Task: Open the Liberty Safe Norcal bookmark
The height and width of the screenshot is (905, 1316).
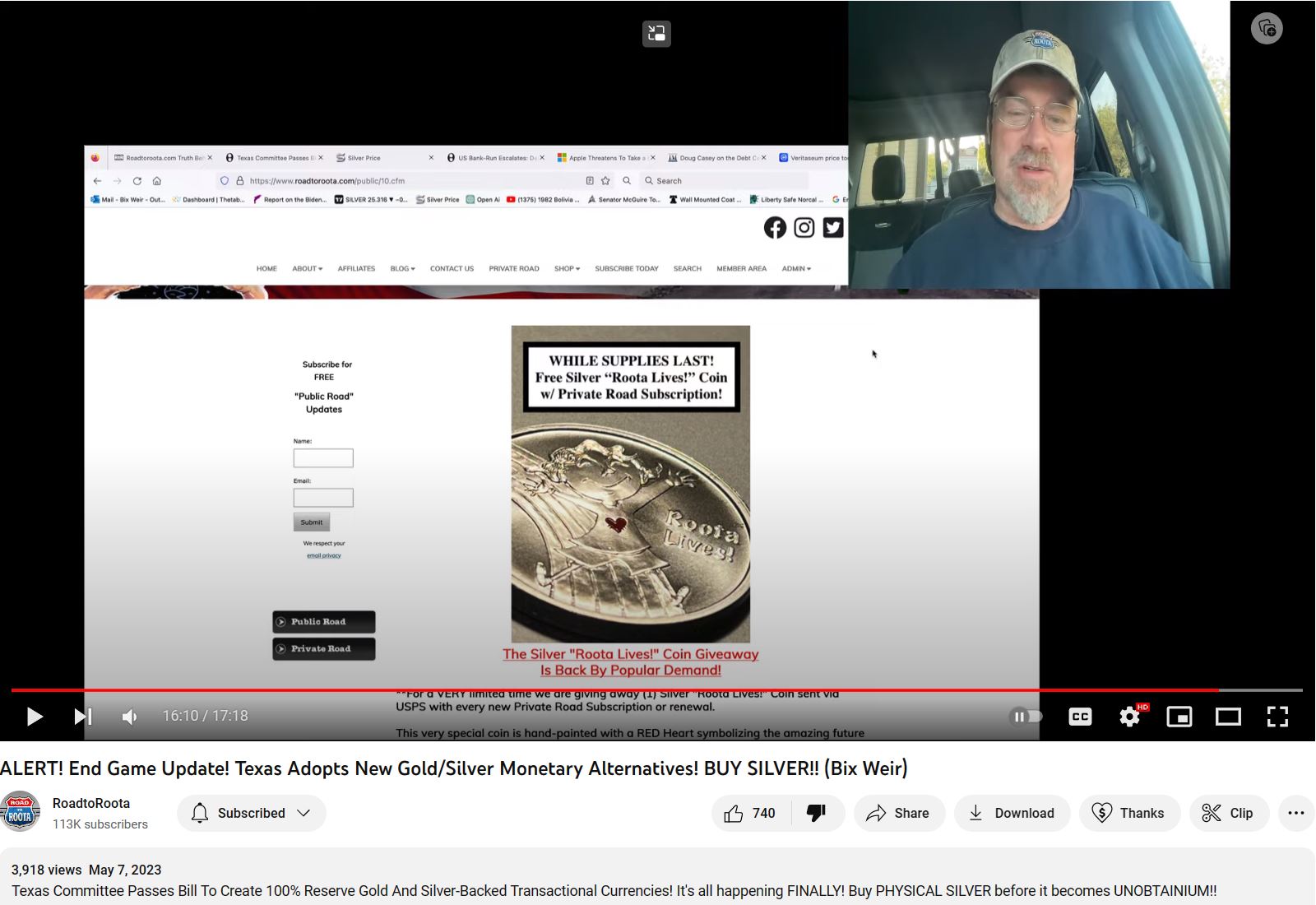Action: click(x=785, y=200)
